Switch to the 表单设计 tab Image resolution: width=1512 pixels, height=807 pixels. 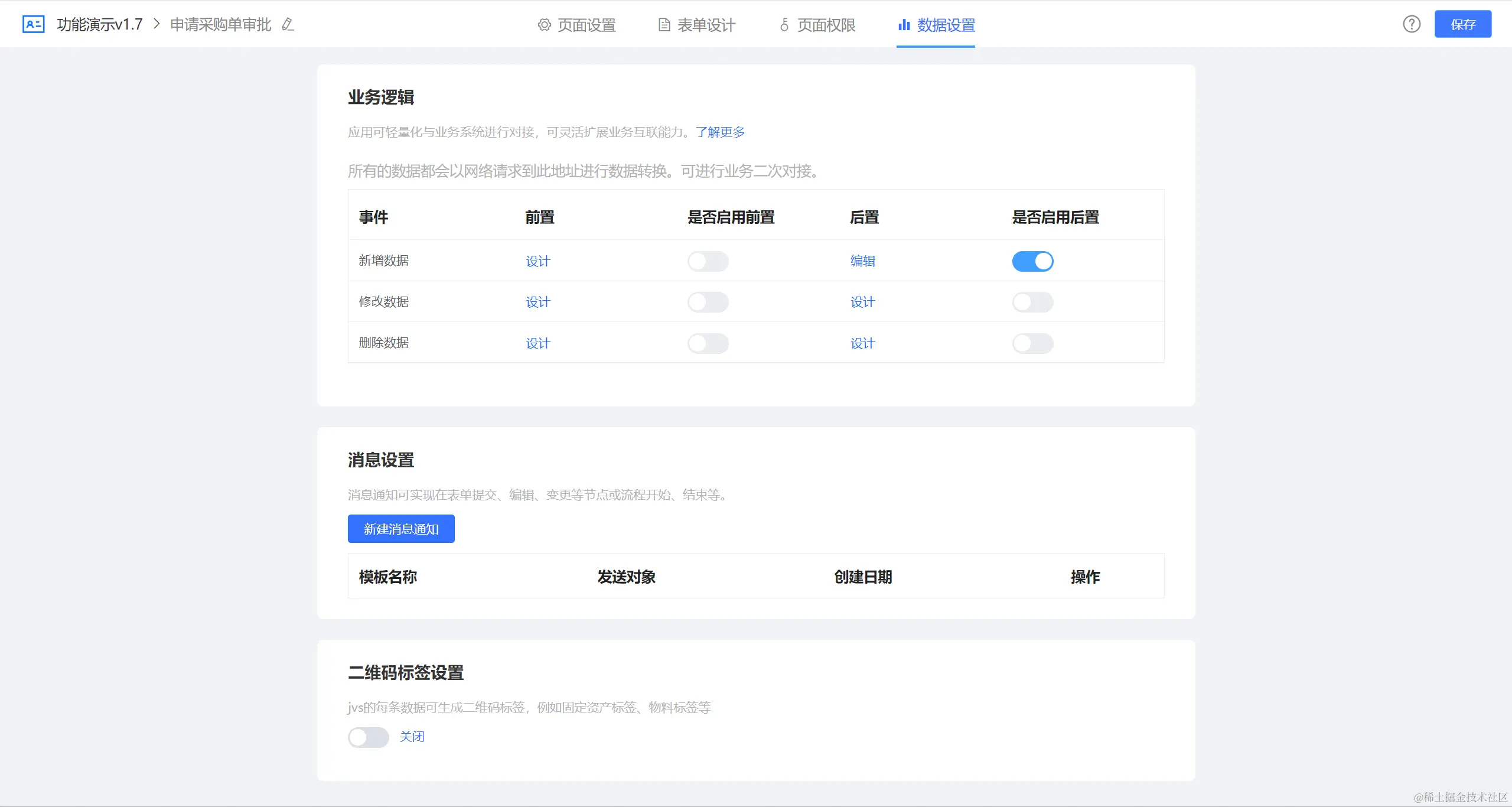[697, 25]
